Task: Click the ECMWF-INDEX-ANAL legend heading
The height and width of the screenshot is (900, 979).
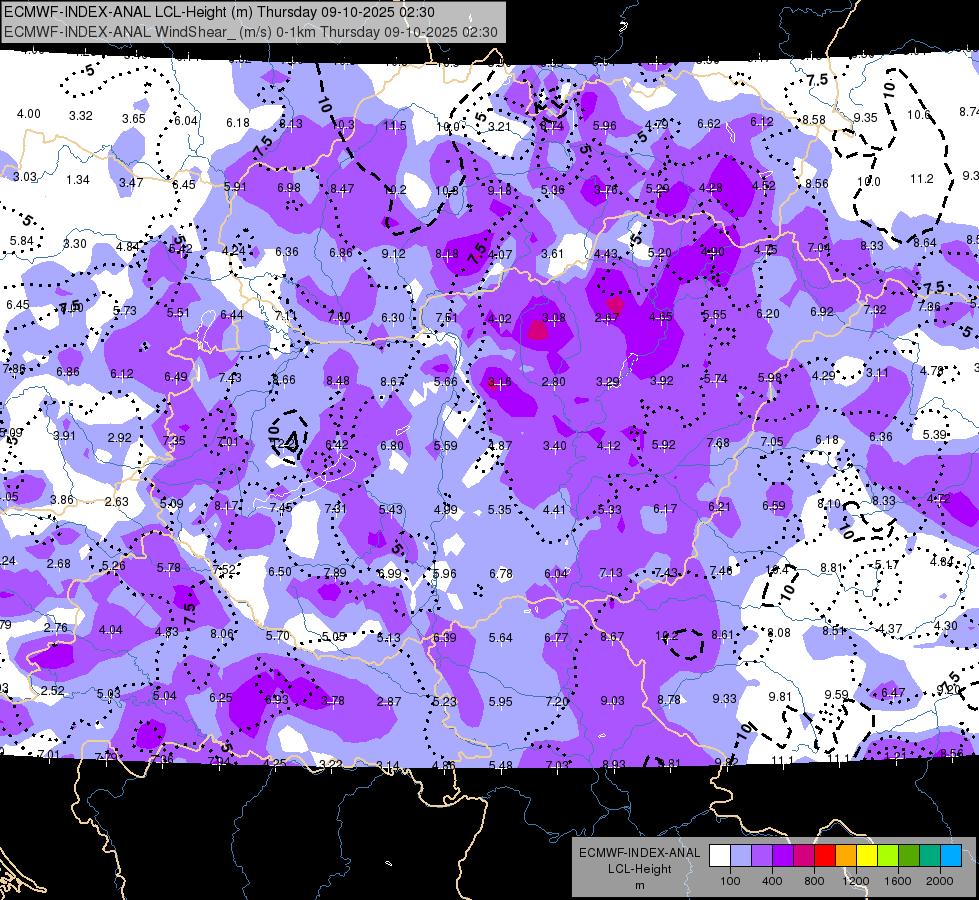Action: click(x=639, y=853)
